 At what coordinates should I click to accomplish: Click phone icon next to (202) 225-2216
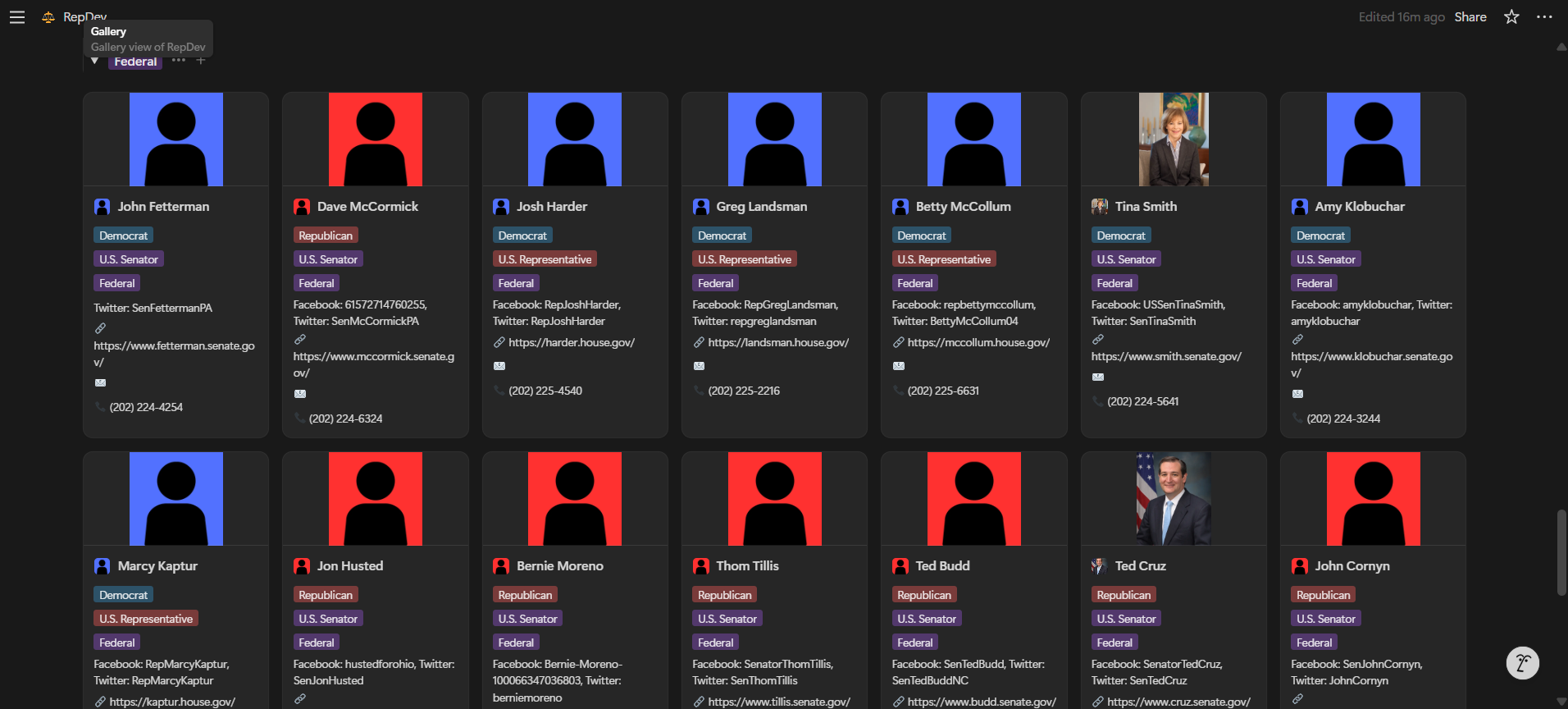(x=699, y=391)
